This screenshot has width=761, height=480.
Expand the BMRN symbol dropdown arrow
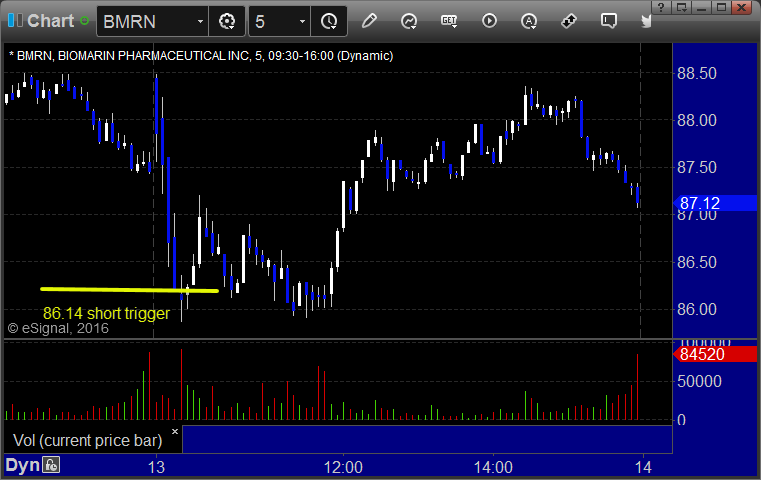point(200,21)
